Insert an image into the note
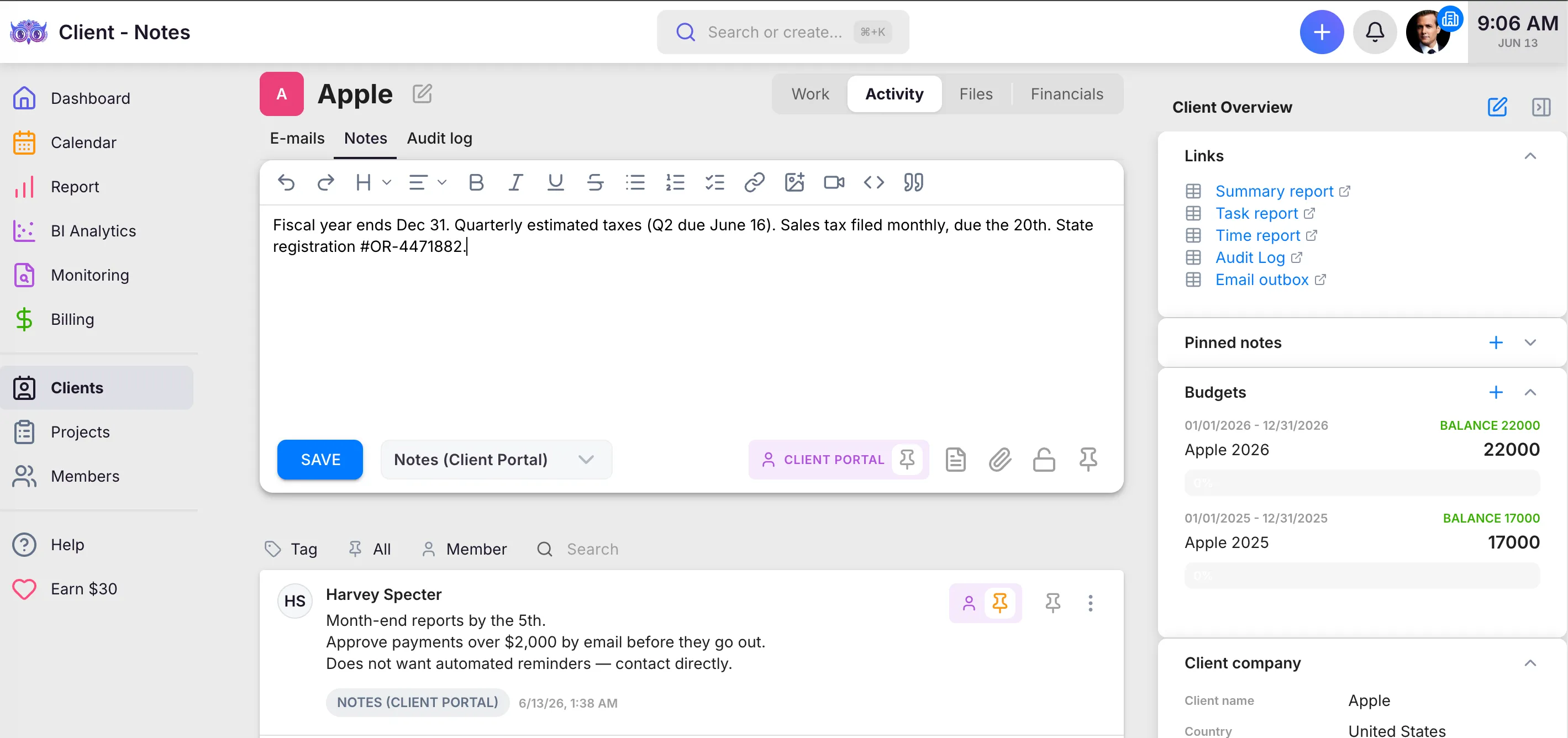This screenshot has height=738, width=1568. point(794,182)
